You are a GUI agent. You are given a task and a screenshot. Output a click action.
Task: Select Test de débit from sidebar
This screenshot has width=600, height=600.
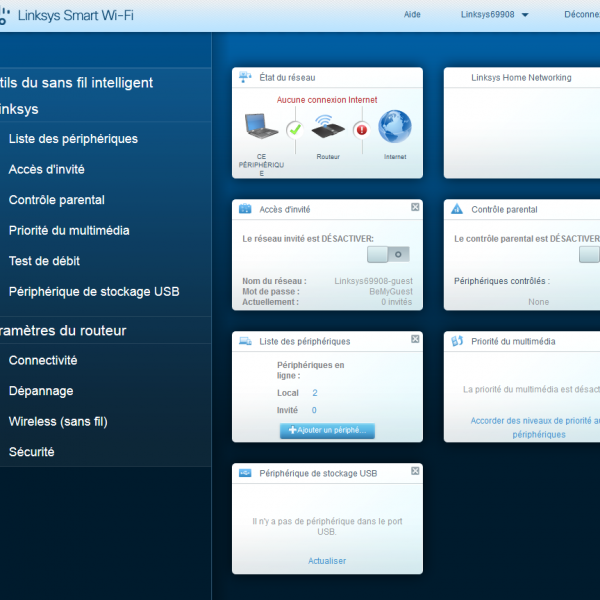pos(44,261)
